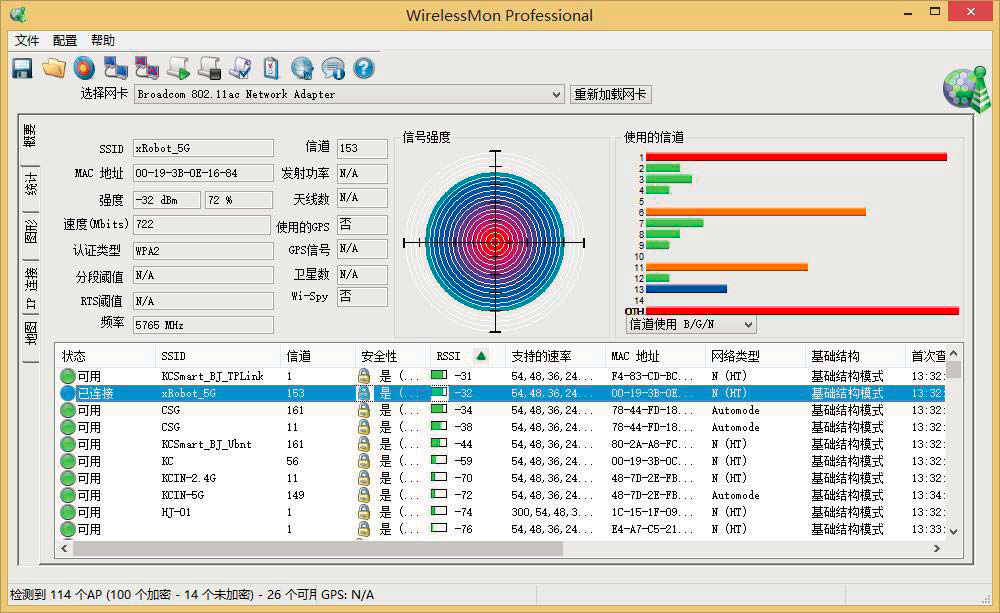Image resolution: width=1000 pixels, height=613 pixels.
Task: Click the scroll icon with black square
Action: [209, 68]
